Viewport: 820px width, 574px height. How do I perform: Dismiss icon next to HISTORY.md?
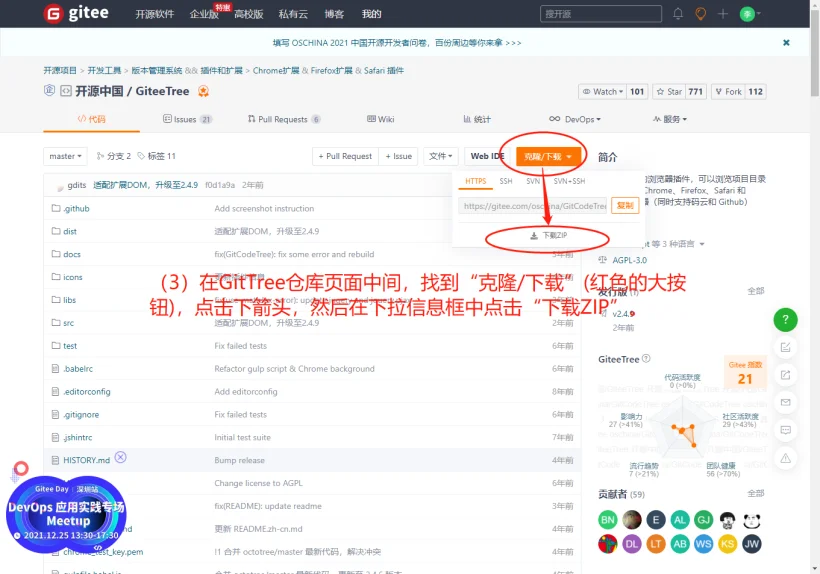pos(120,457)
